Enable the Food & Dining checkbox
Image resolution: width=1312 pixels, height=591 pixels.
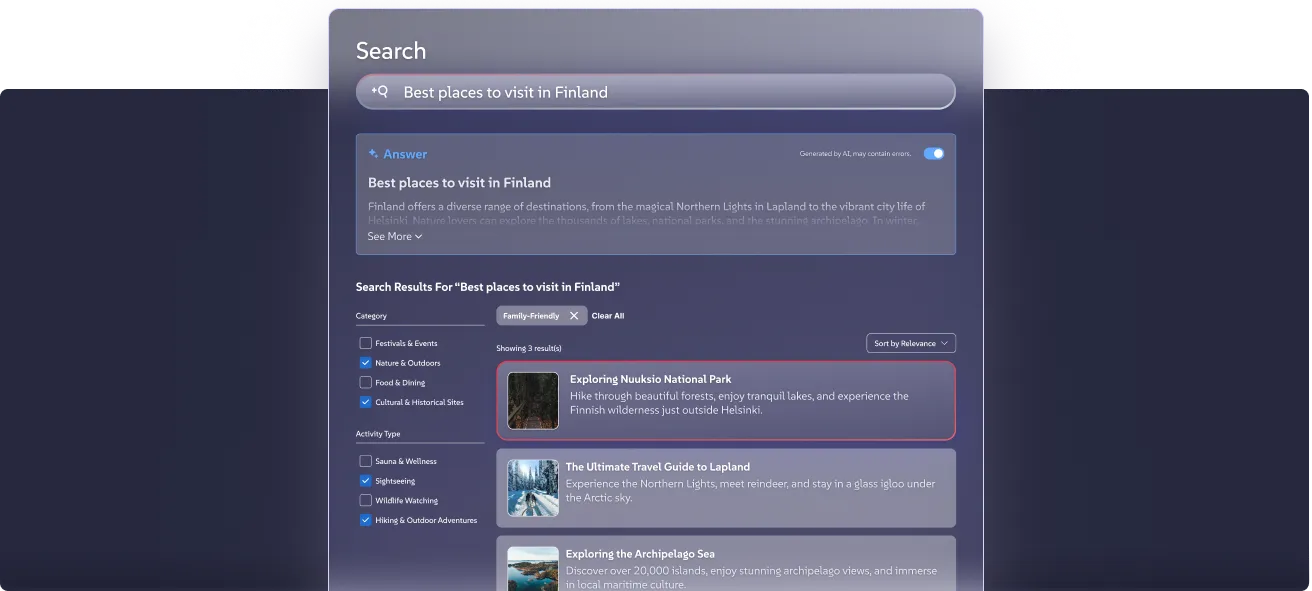pos(366,382)
